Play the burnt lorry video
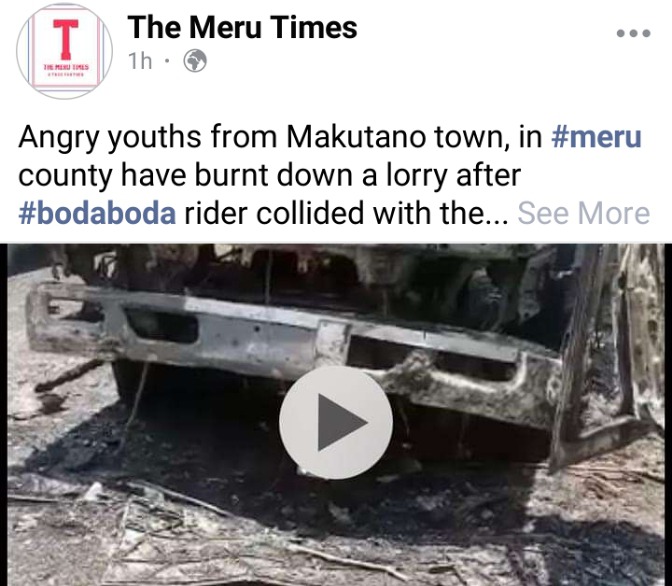The width and height of the screenshot is (672, 586). click(336, 422)
